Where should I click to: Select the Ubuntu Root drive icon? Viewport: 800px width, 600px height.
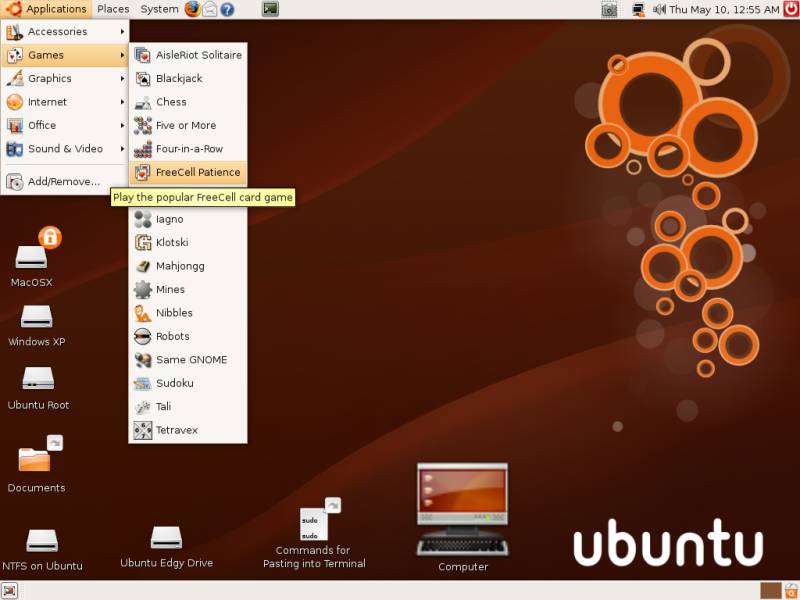(x=38, y=380)
